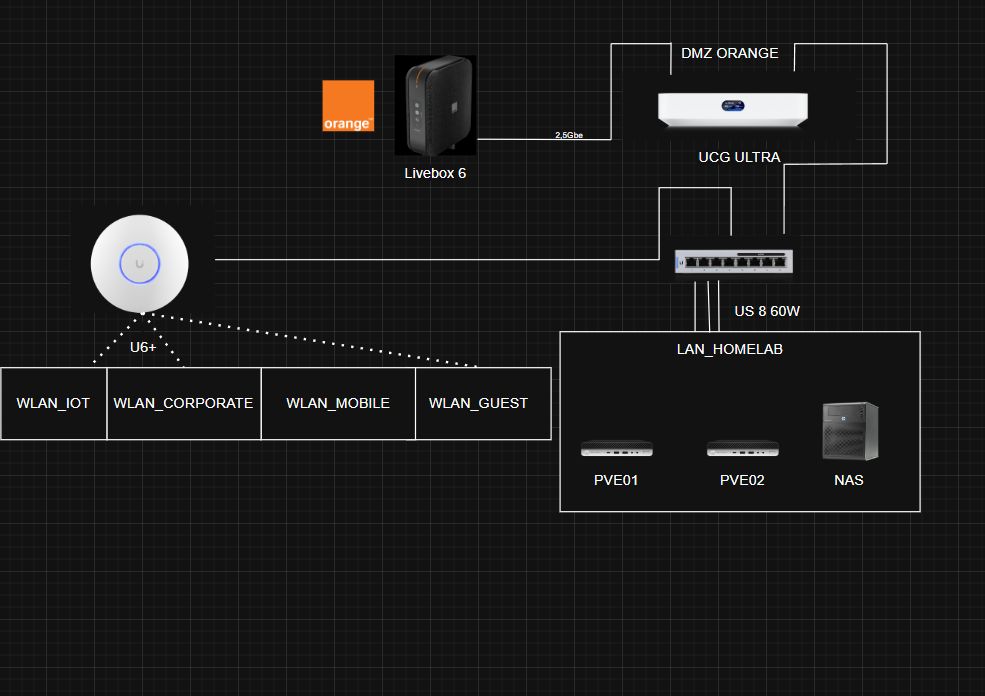Click the LAN_HOMELAB title text

point(729,349)
